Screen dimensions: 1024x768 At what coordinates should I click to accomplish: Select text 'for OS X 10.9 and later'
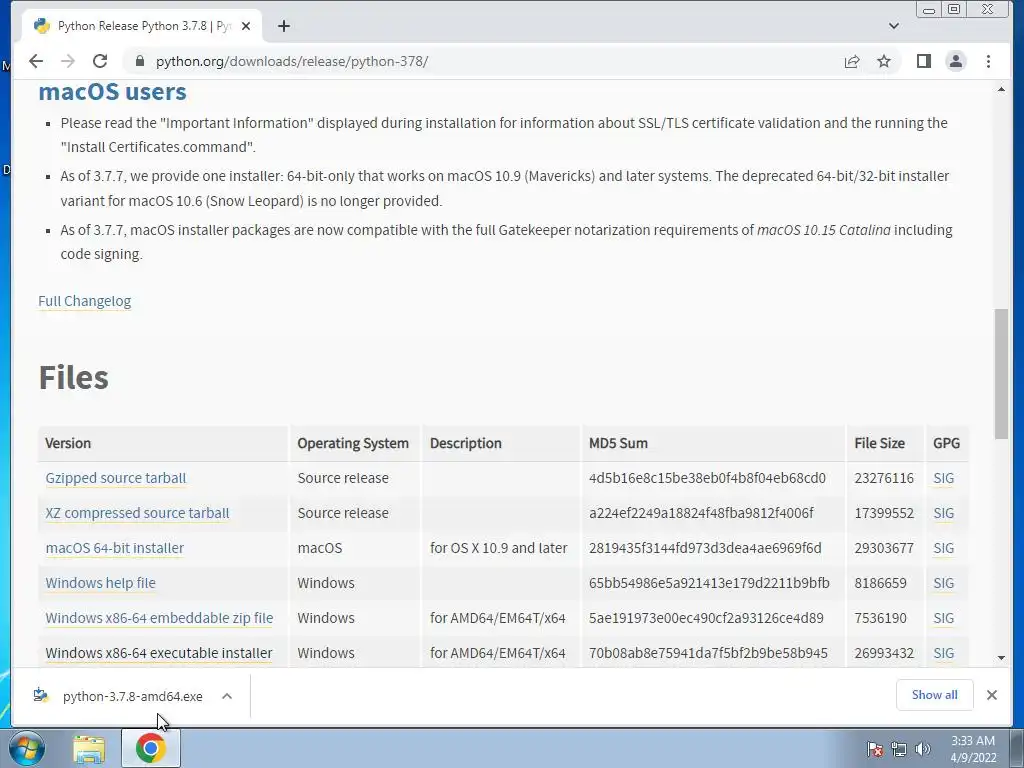[498, 548]
